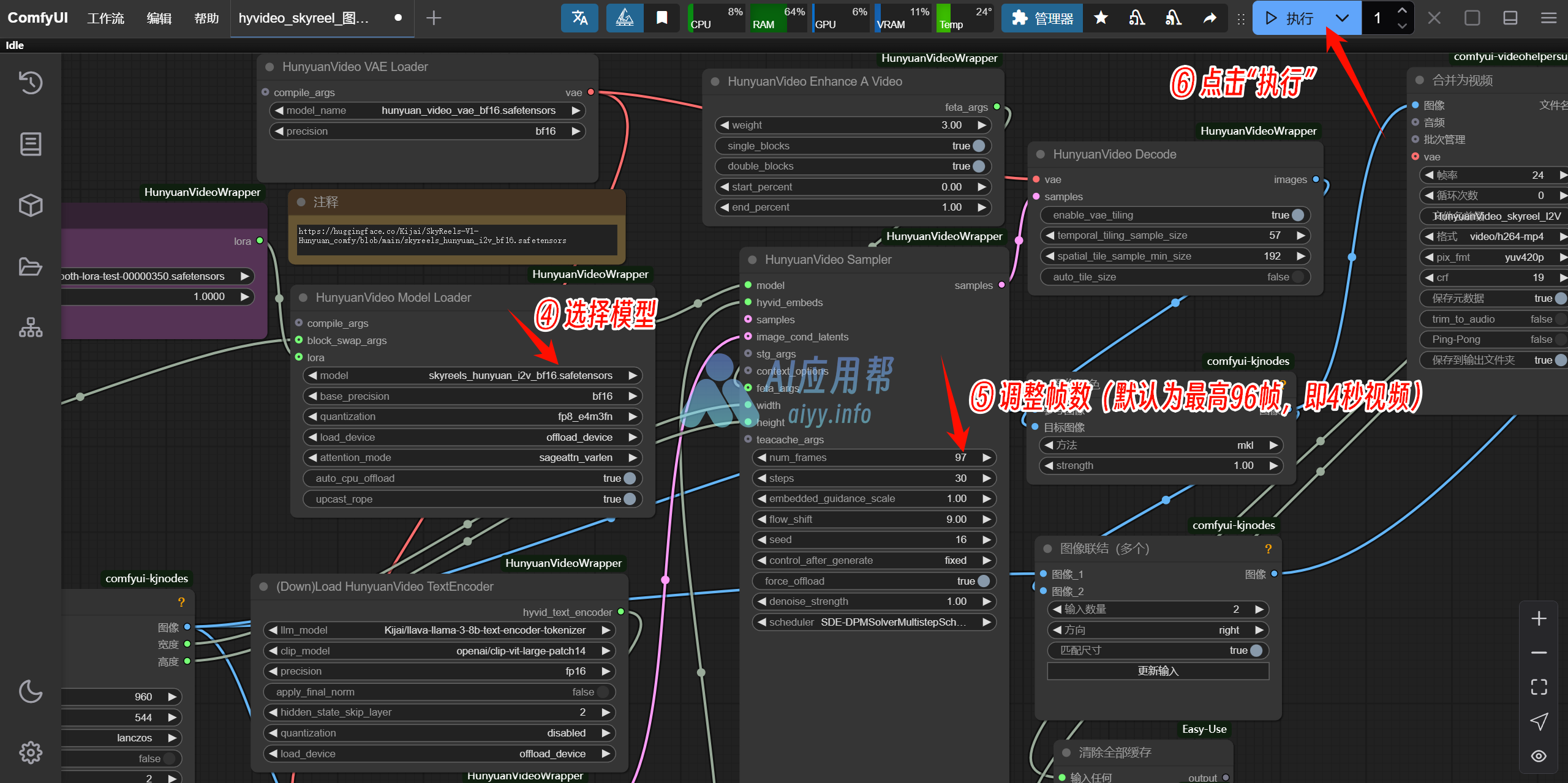Click help question mark on 图像联结 node
Image resolution: width=1568 pixels, height=783 pixels.
[x=1268, y=549]
